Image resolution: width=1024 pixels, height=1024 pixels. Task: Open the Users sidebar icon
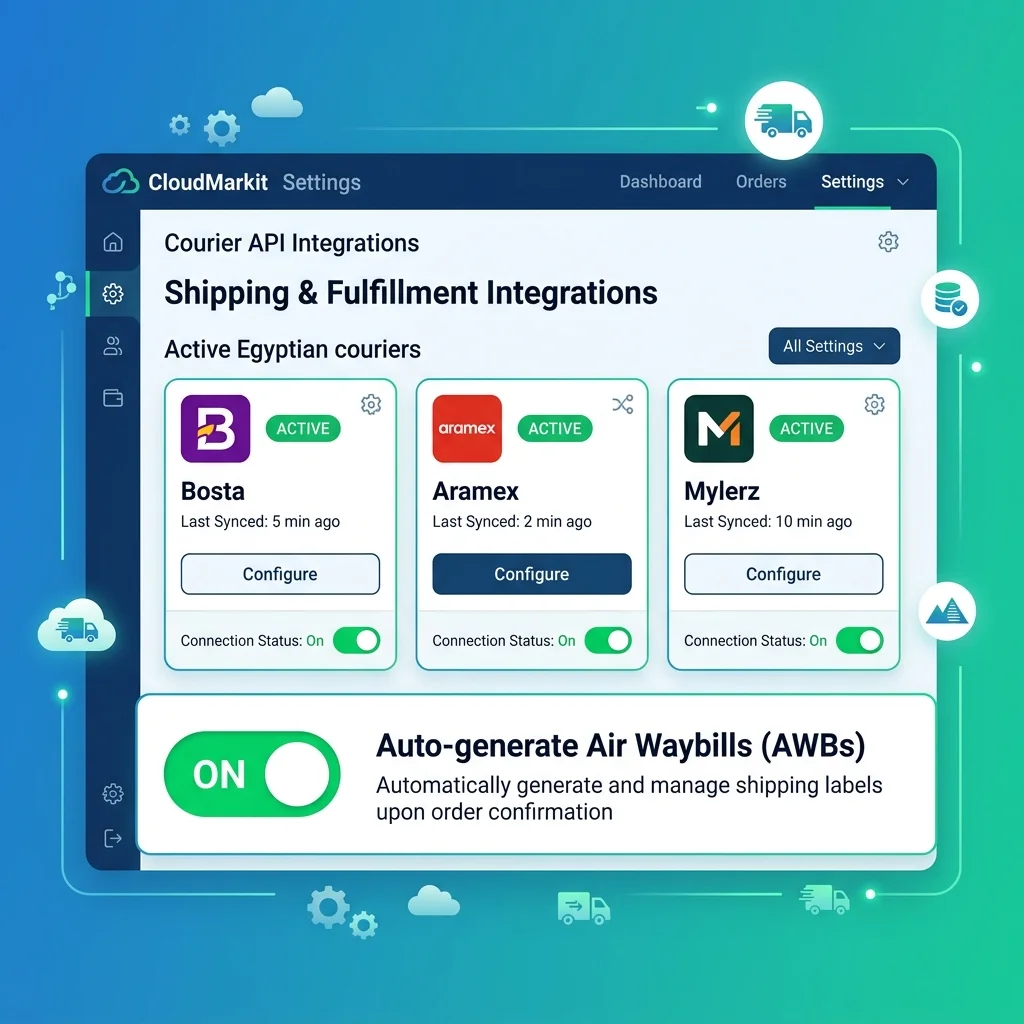(113, 346)
